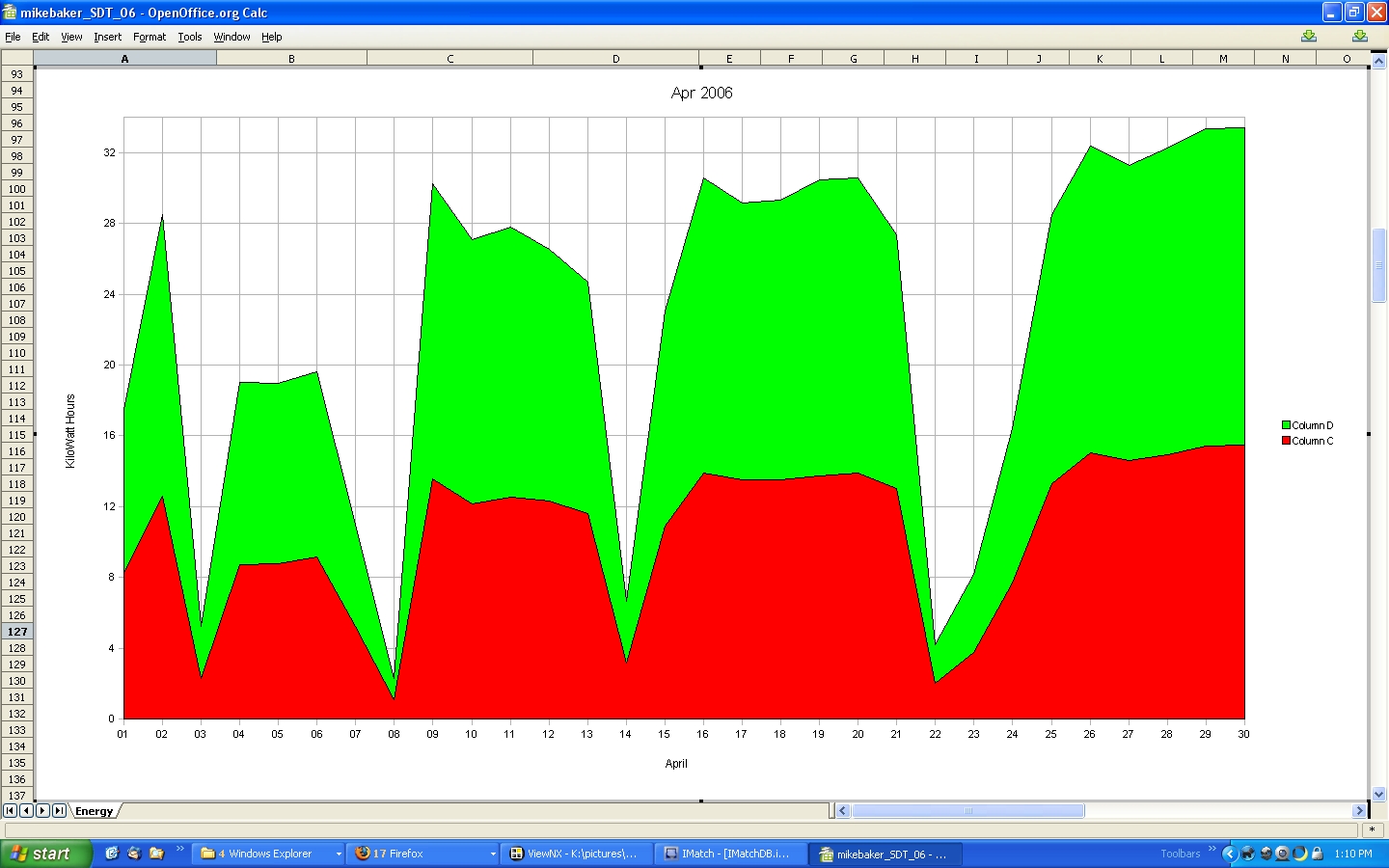Select row header 127

17,632
